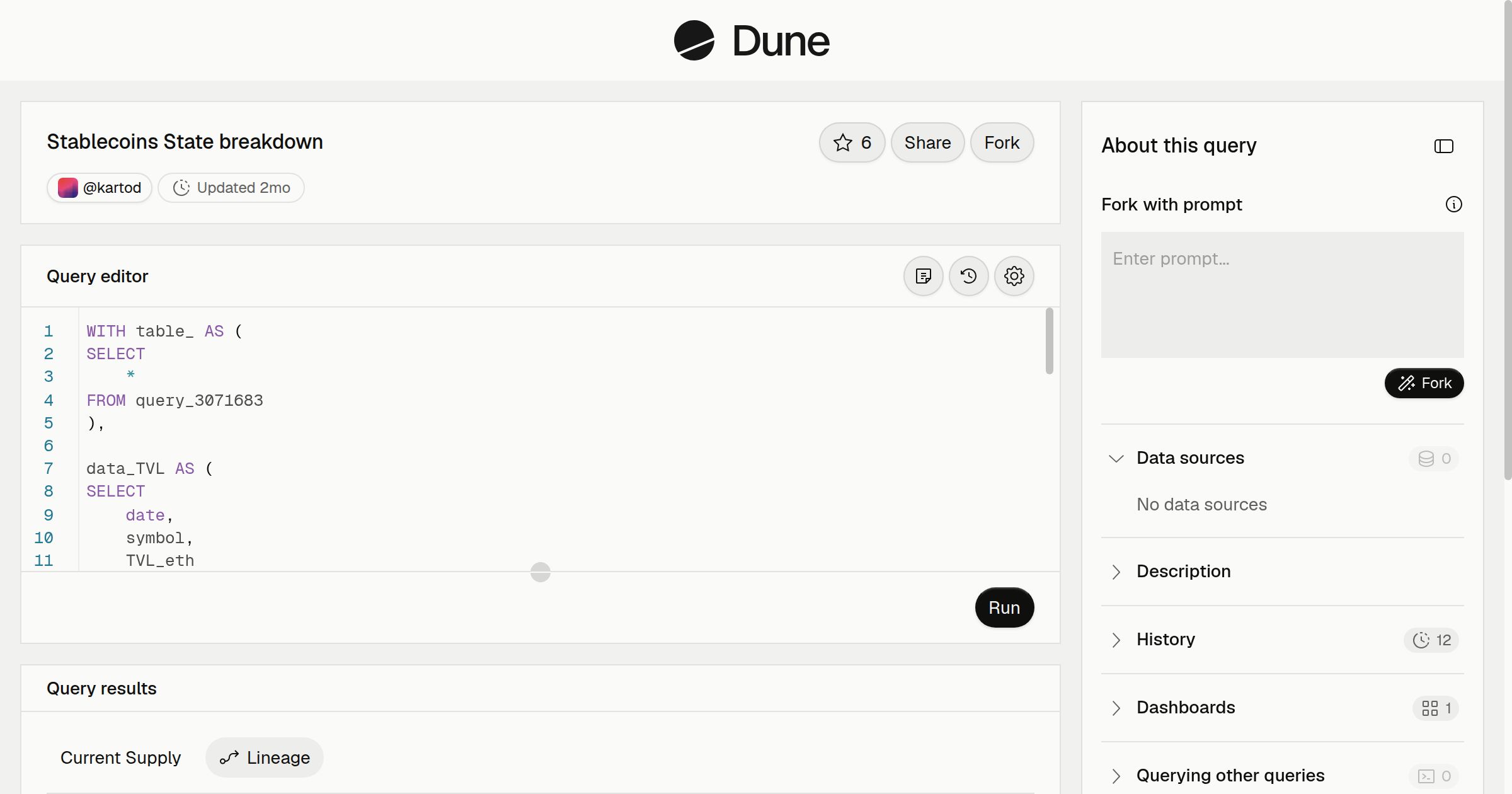Expand Querying other queries section
Screen dimensions: 1512x794
[x=1283, y=776]
